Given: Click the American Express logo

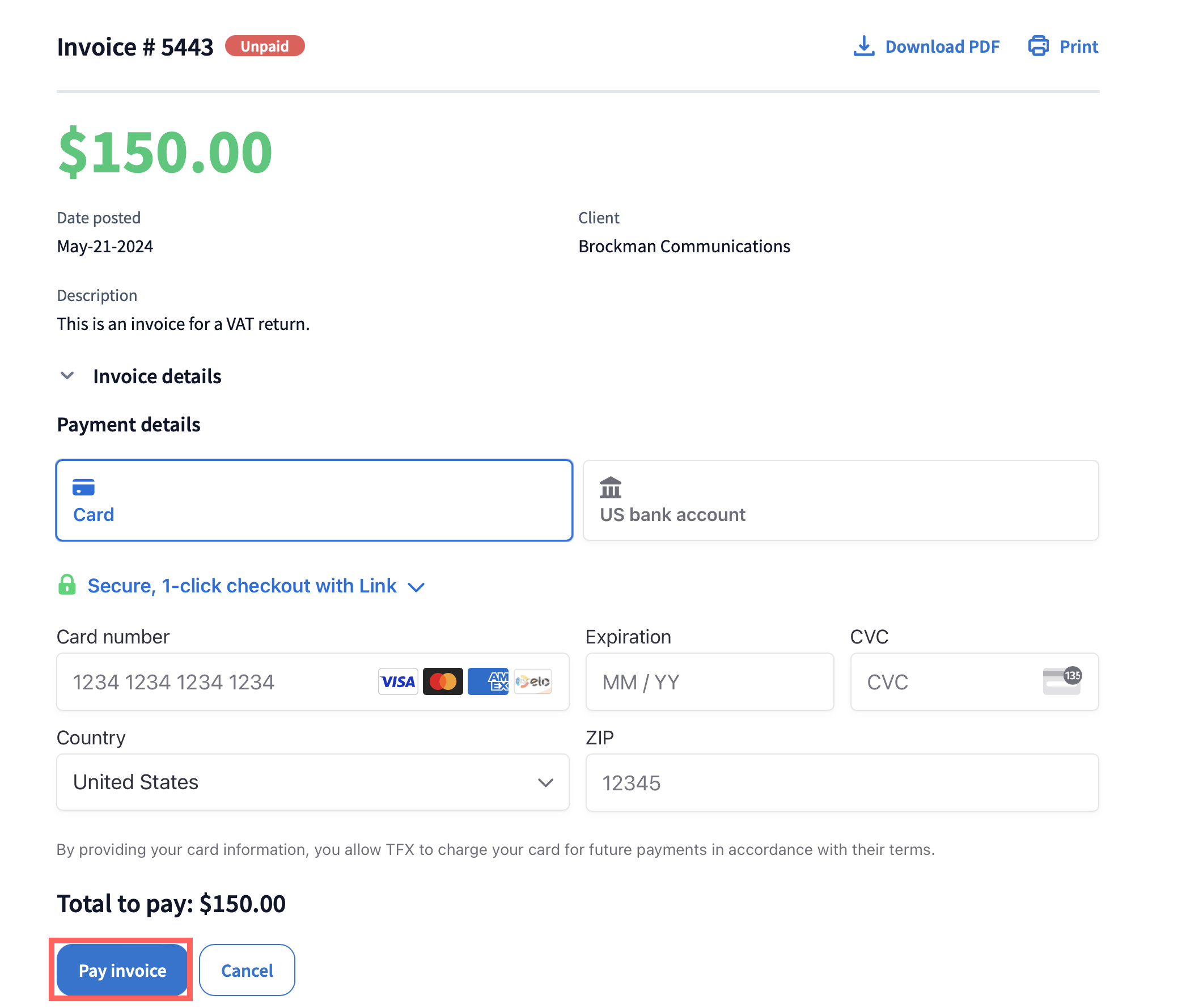Looking at the screenshot, I should pos(488,681).
